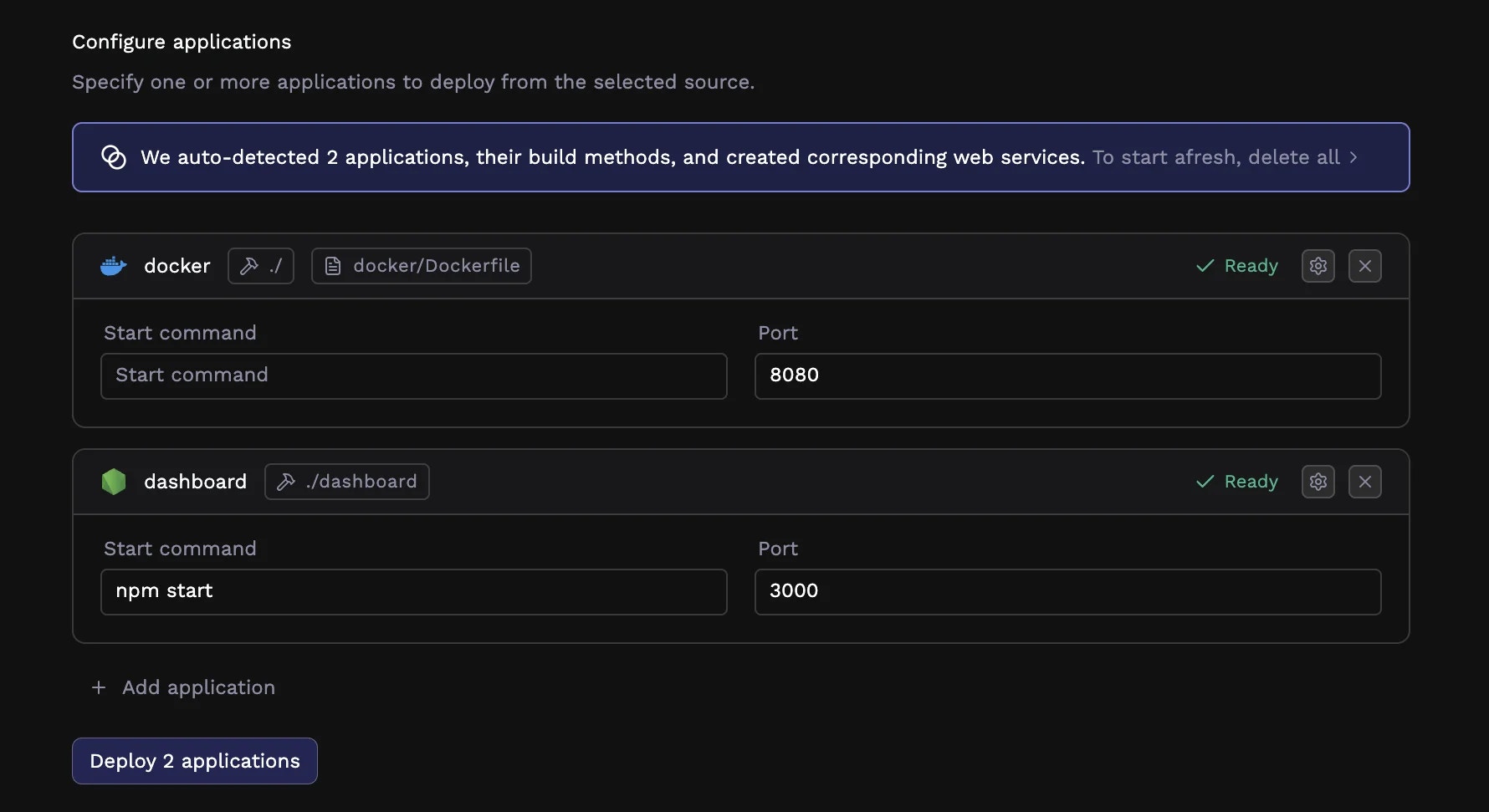Open settings gear for the dashboard application
Screen dimensions: 1489x812
(1318, 481)
